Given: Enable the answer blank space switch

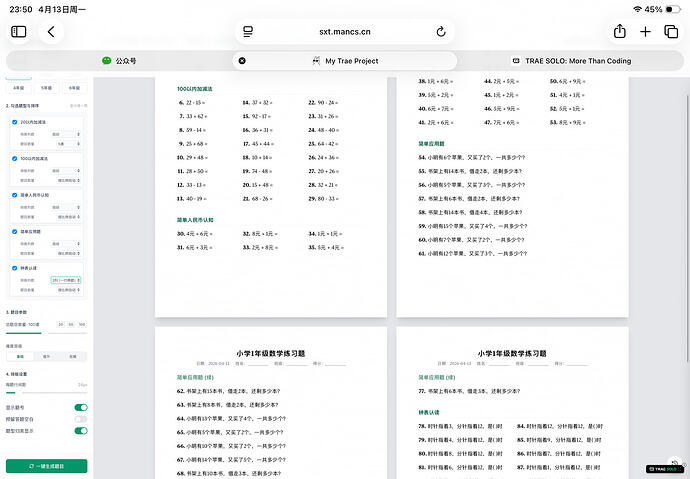Looking at the screenshot, I should (x=81, y=419).
